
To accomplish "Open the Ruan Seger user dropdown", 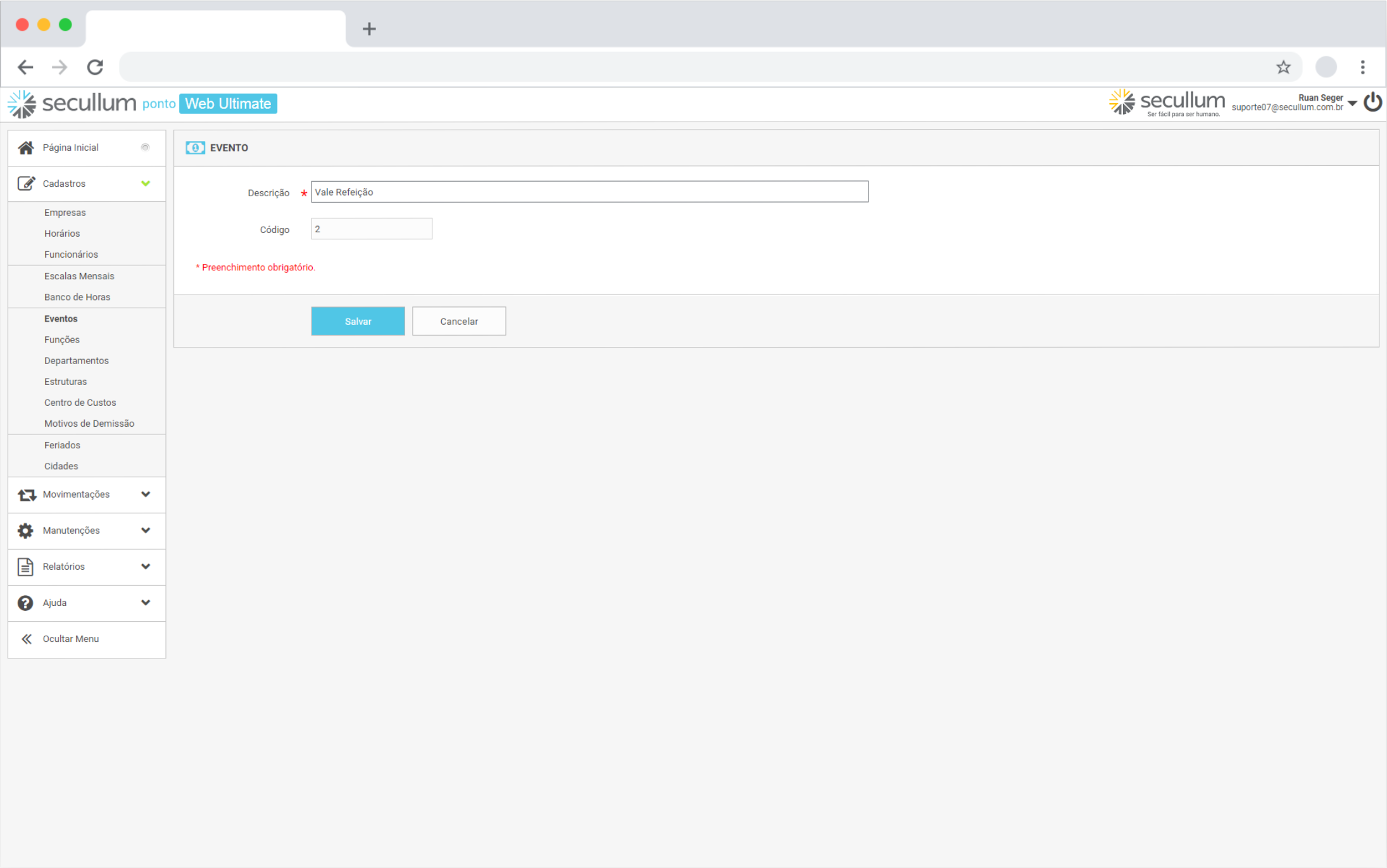I will pos(1352,103).
